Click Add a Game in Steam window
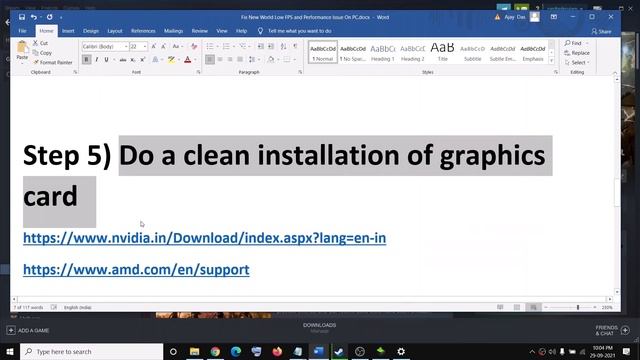Image resolution: width=640 pixels, height=360 pixels. (28, 330)
